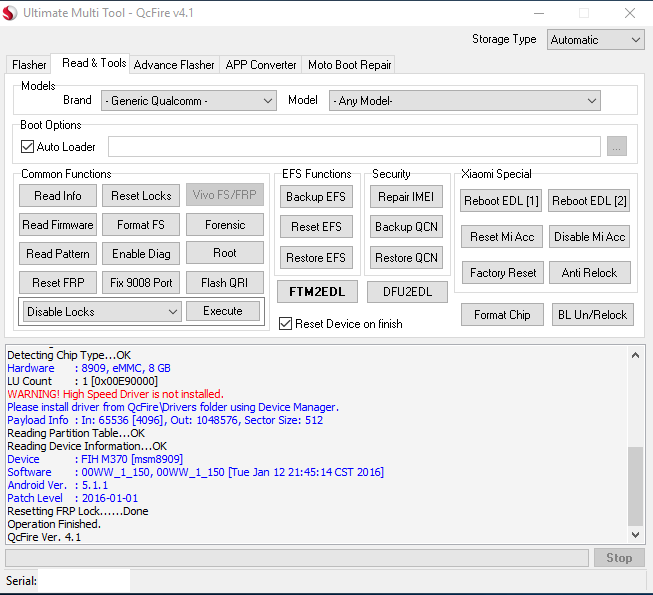Image resolution: width=653 pixels, height=595 pixels.
Task: Expand the Disable Locks action dropdown
Action: point(101,312)
